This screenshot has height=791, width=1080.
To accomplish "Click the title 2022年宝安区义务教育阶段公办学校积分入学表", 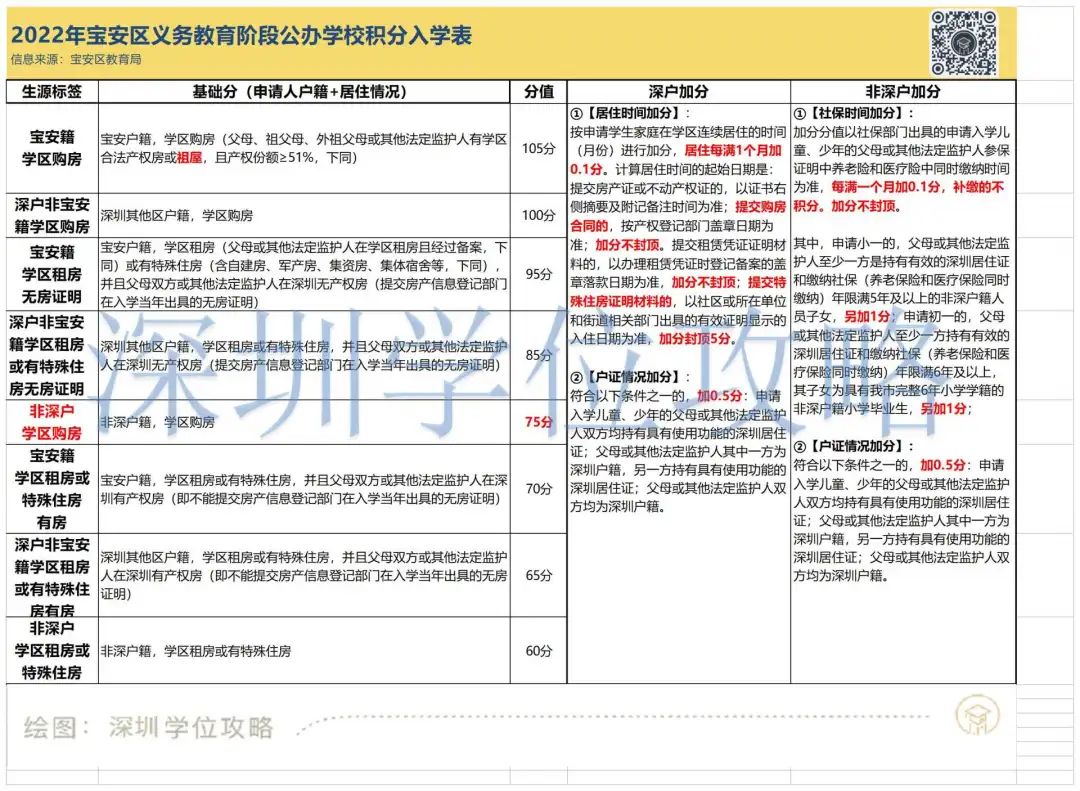I will pyautogui.click(x=242, y=34).
